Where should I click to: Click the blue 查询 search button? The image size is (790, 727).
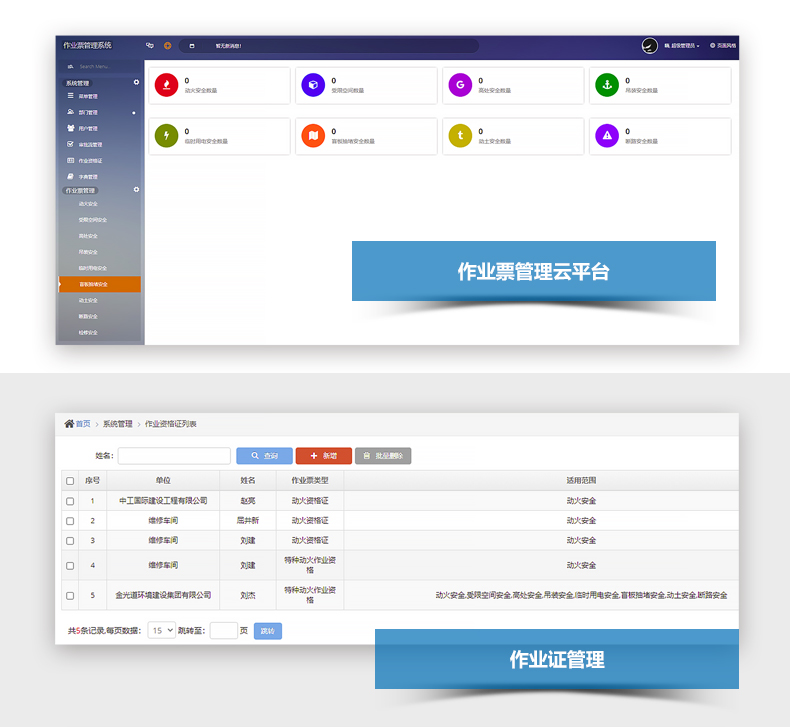tap(264, 456)
